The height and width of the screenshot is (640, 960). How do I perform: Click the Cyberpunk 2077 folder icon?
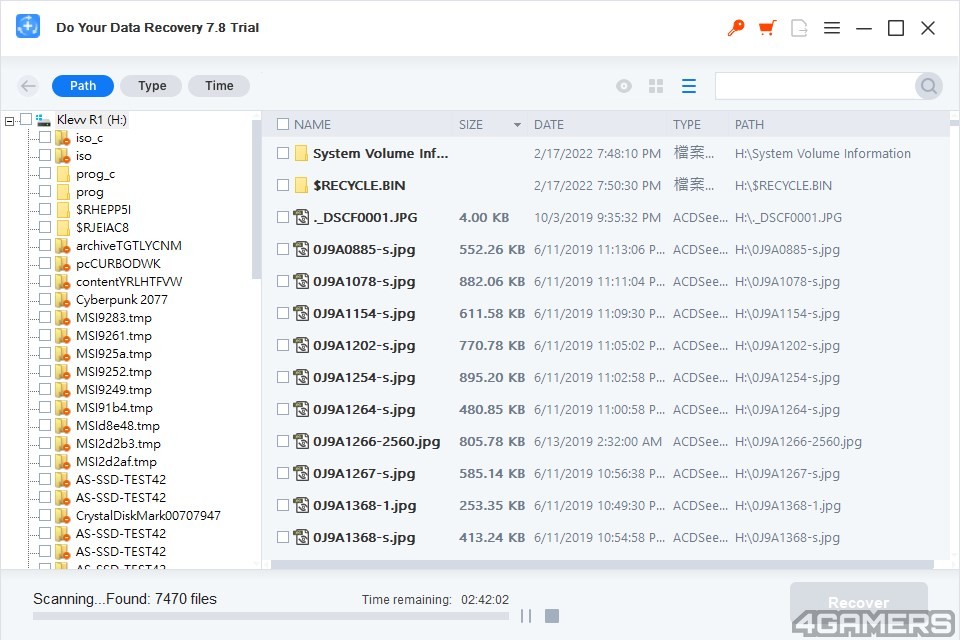(62, 299)
